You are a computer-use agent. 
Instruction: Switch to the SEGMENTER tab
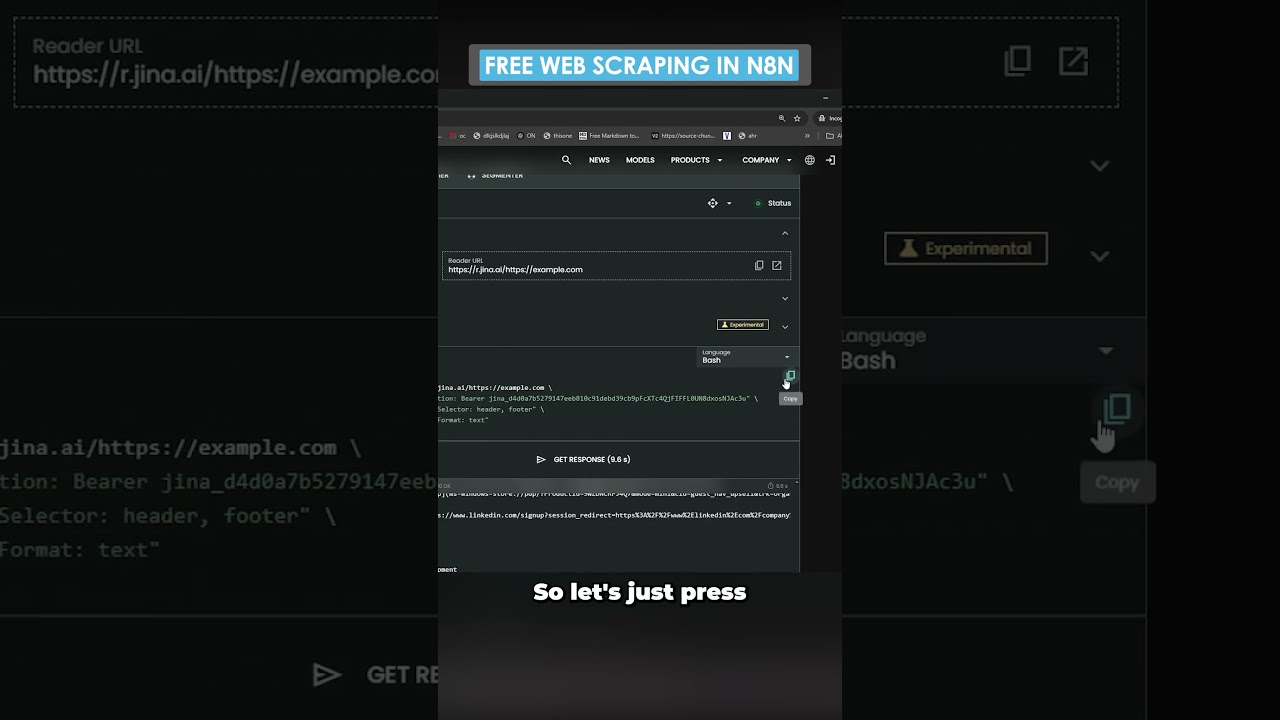(x=495, y=175)
